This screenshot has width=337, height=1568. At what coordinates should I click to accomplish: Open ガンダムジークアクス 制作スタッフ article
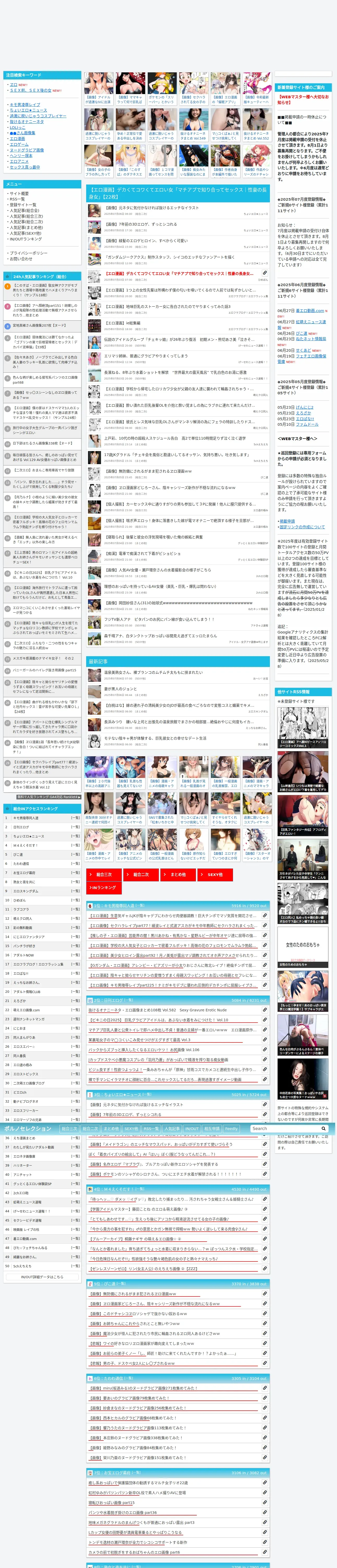pyautogui.click(x=170, y=257)
